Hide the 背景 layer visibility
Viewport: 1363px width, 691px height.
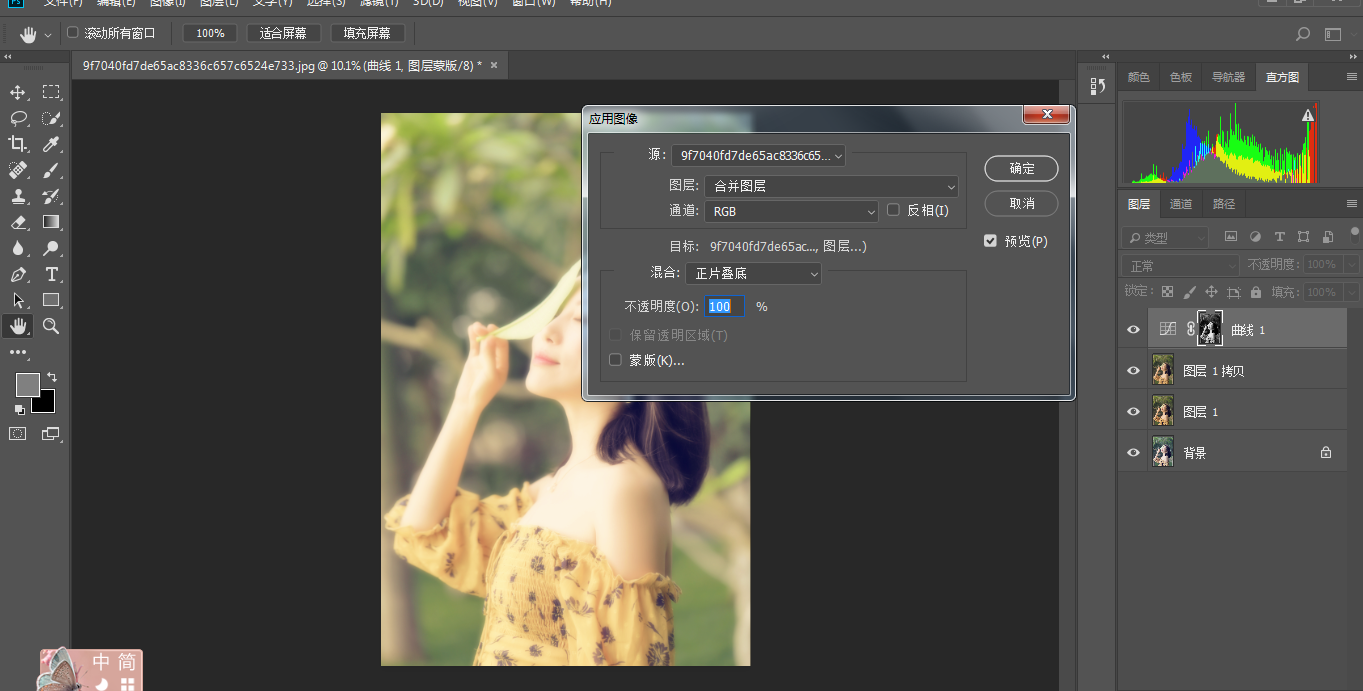1133,453
